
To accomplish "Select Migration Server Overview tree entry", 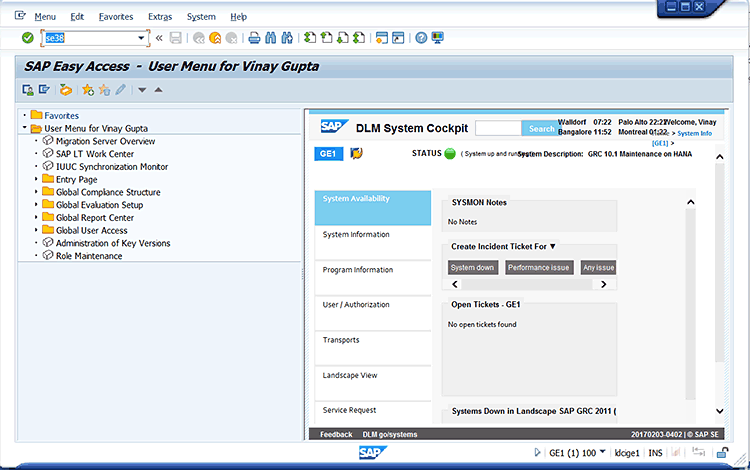I will (x=105, y=141).
